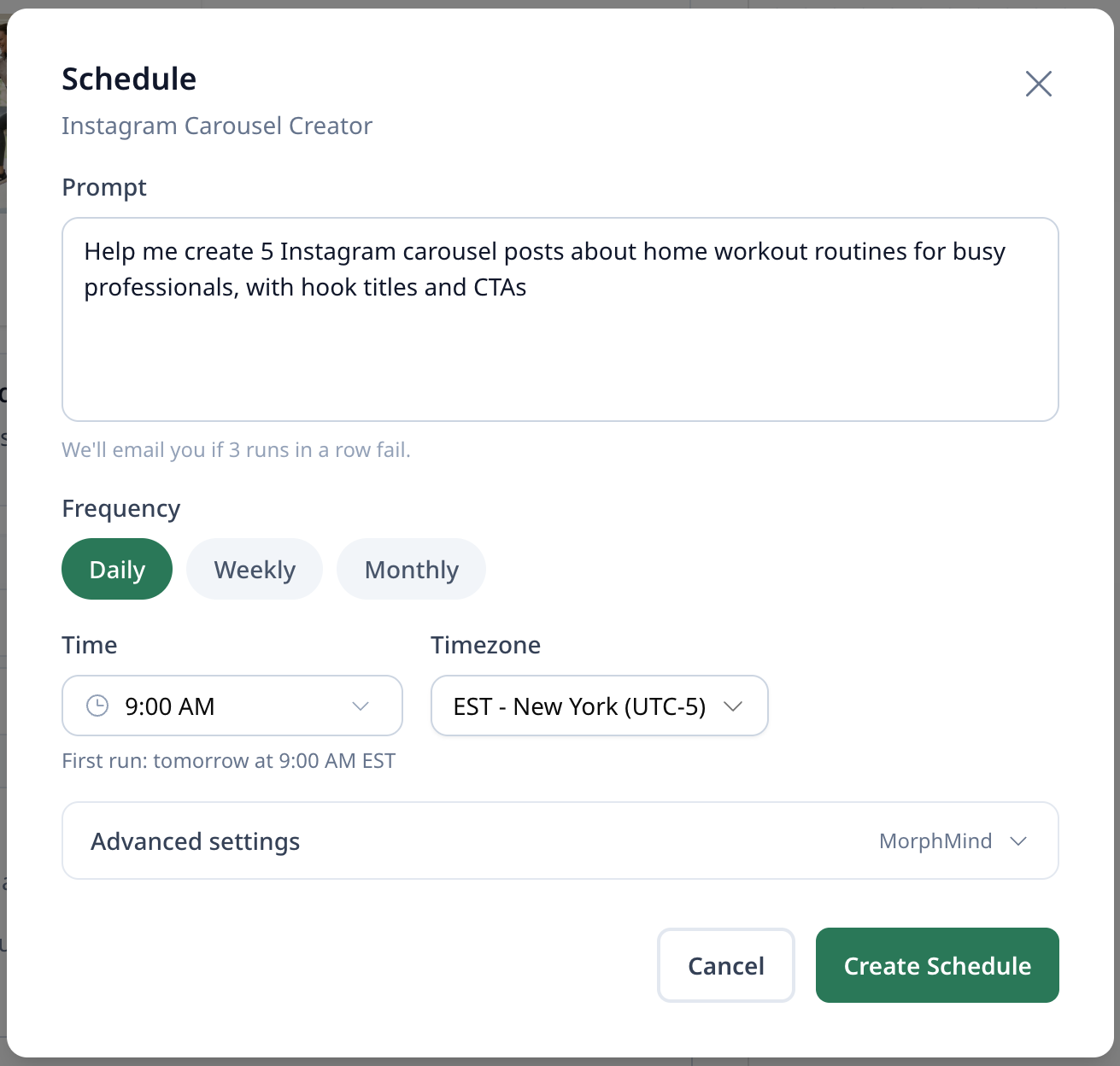Image resolution: width=1120 pixels, height=1066 pixels.
Task: Click the Create Schedule button
Action: coord(937,965)
